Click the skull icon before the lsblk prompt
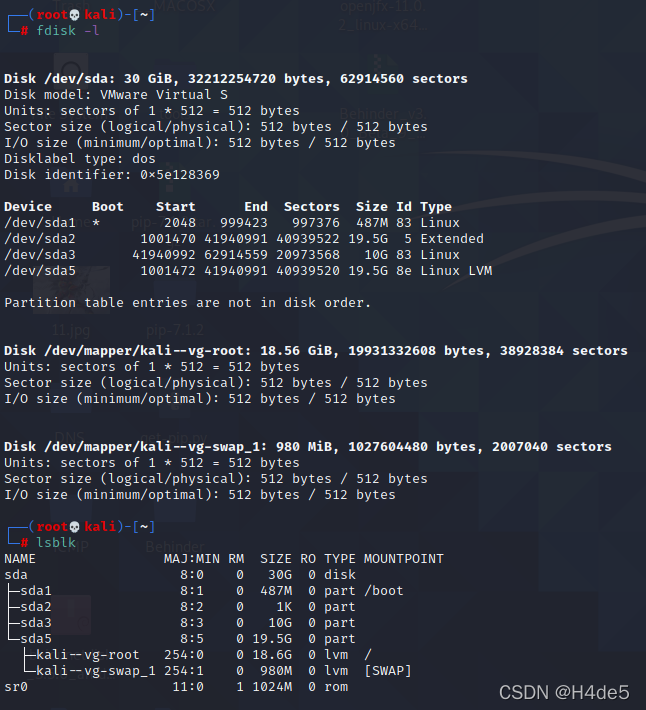This screenshot has height=710, width=646. tap(75, 527)
